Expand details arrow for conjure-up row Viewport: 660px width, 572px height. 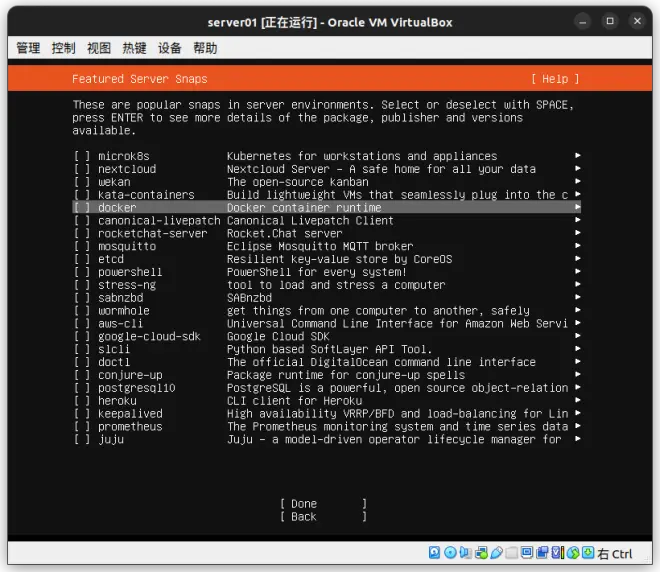pyautogui.click(x=578, y=375)
